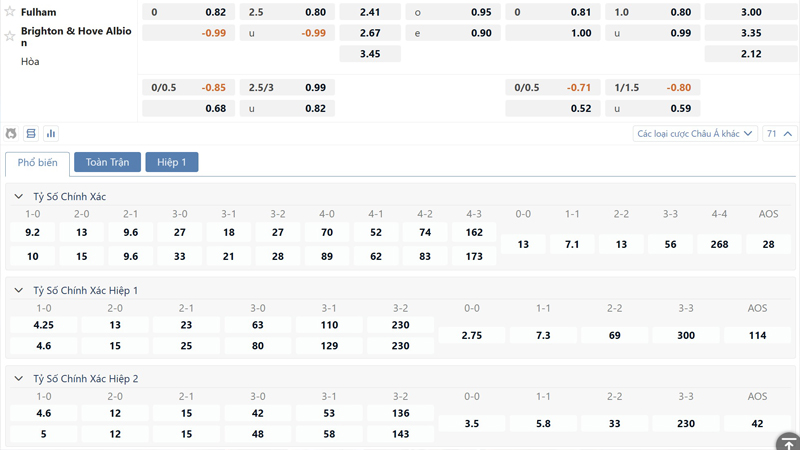Pick the draw (Hòa) odds 3.45
Screen dimensions: 800x450
coord(369,53)
